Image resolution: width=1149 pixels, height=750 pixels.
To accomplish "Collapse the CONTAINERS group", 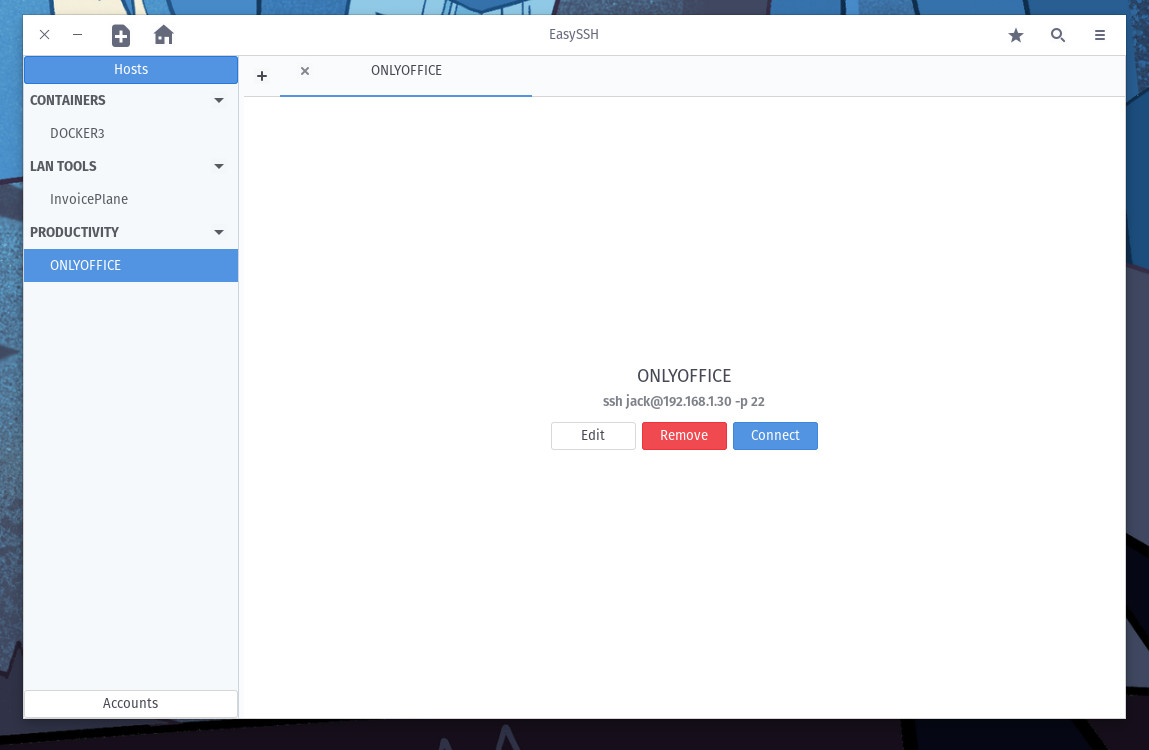I will [218, 100].
